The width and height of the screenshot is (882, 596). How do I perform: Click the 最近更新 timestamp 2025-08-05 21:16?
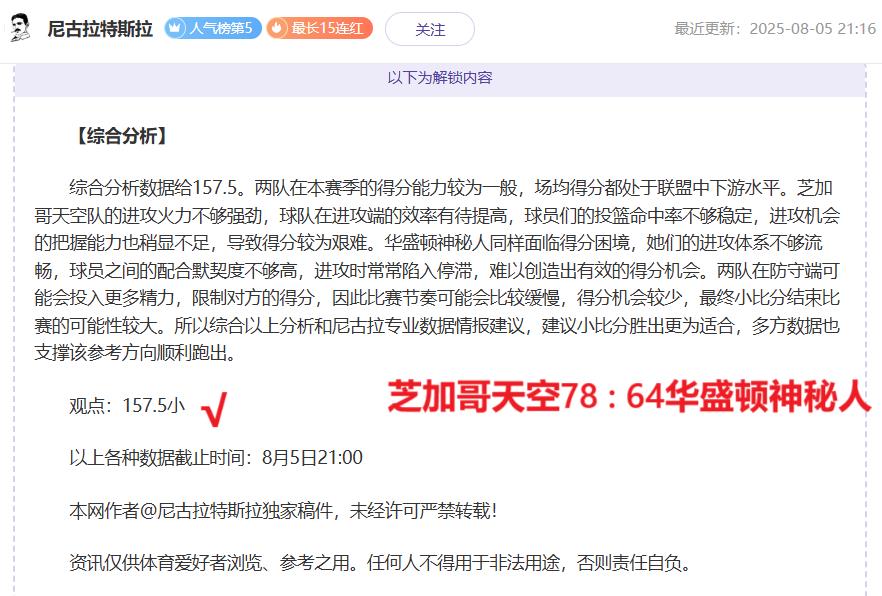775,29
